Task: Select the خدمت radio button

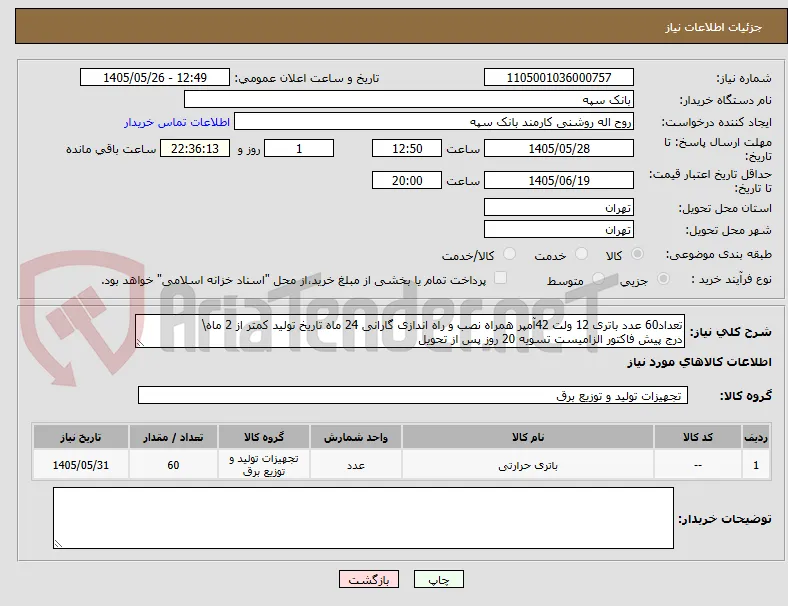Action: click(x=581, y=254)
